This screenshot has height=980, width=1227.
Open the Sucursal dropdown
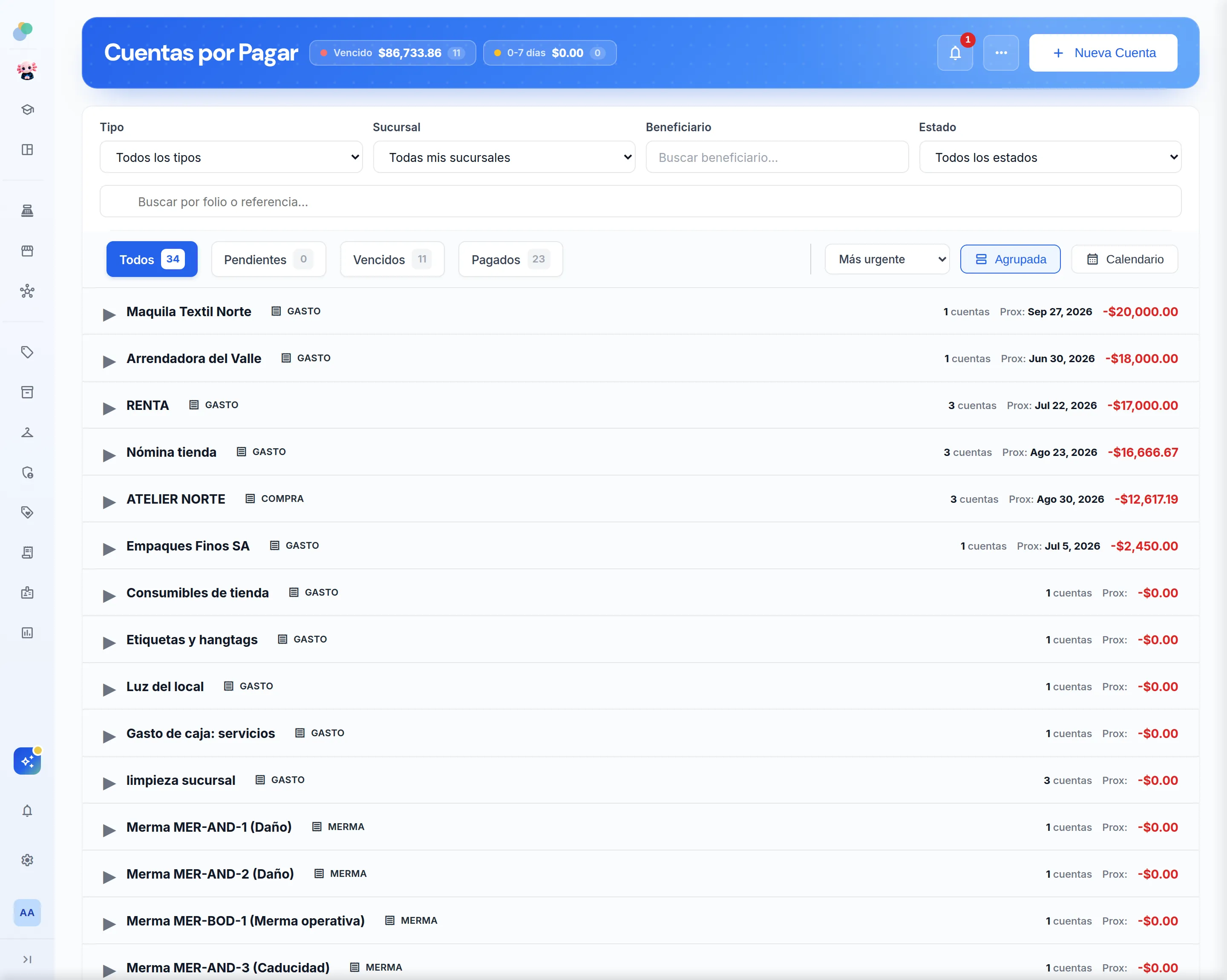pyautogui.click(x=504, y=157)
